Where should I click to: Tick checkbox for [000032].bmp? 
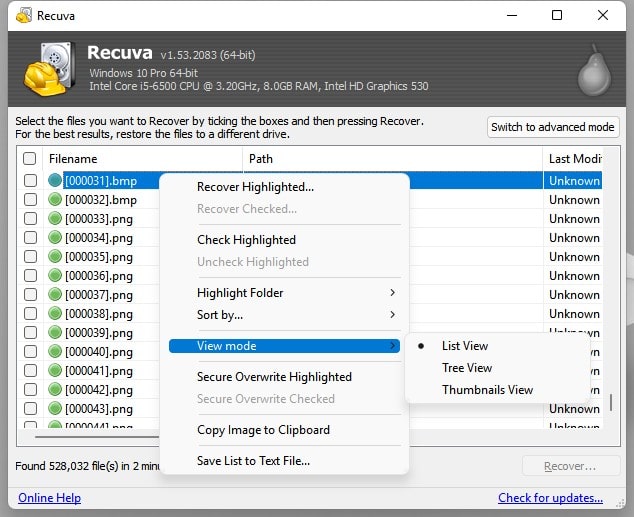point(30,199)
